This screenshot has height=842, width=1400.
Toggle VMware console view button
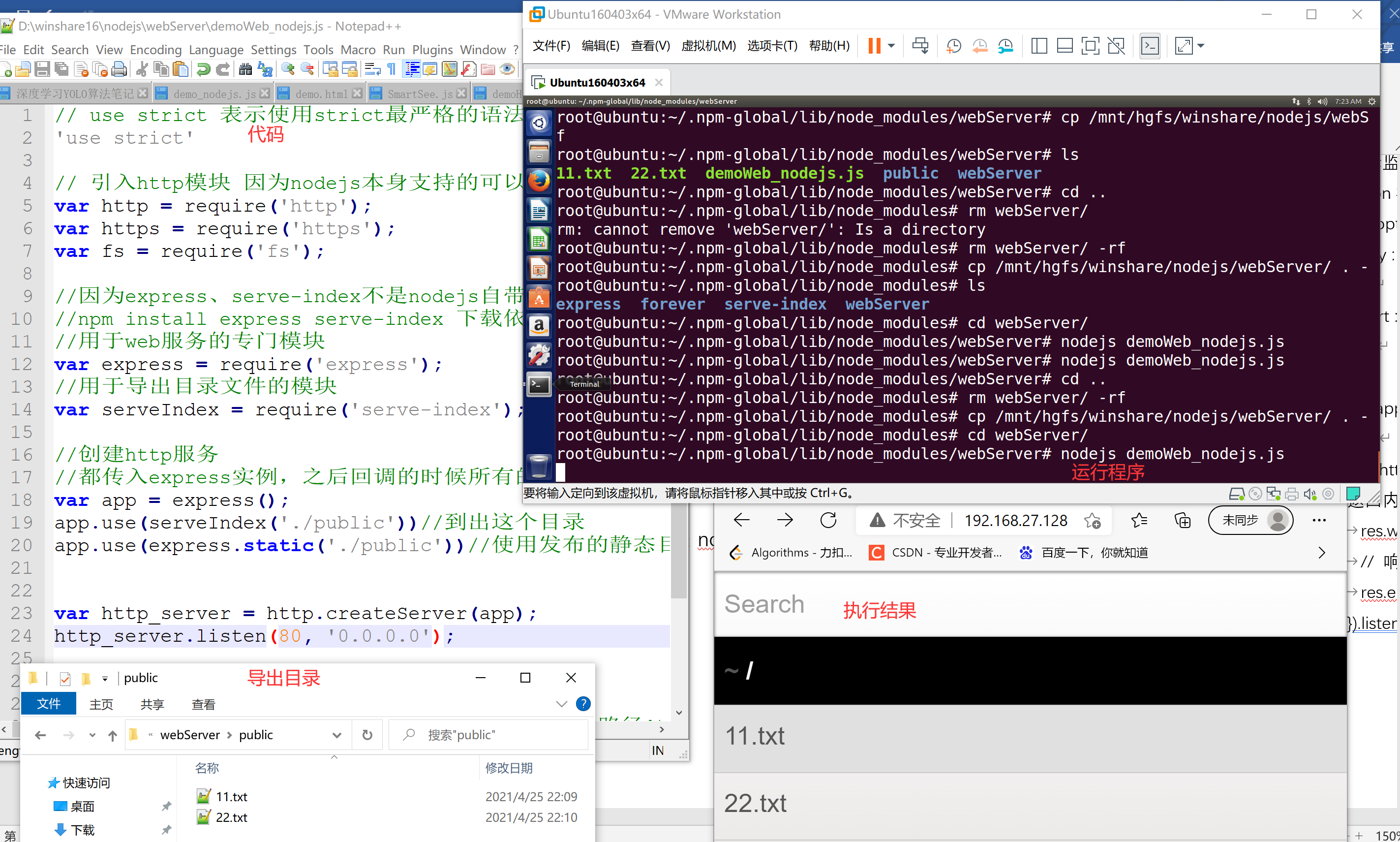[1150, 46]
